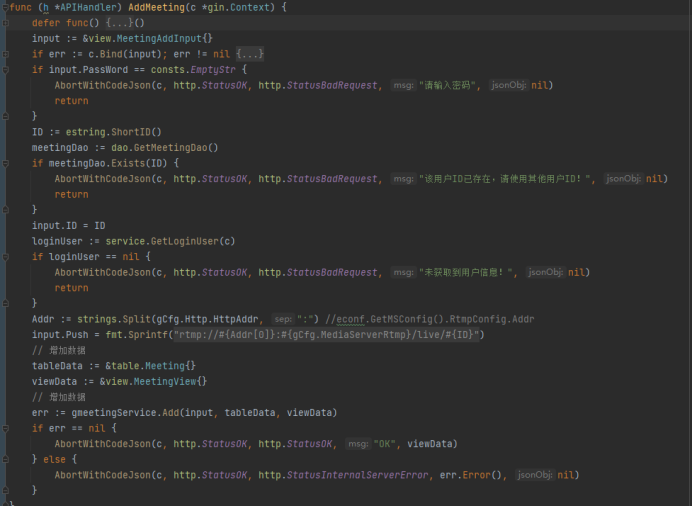Click the {...} placeholder after defer func()

coord(119,23)
